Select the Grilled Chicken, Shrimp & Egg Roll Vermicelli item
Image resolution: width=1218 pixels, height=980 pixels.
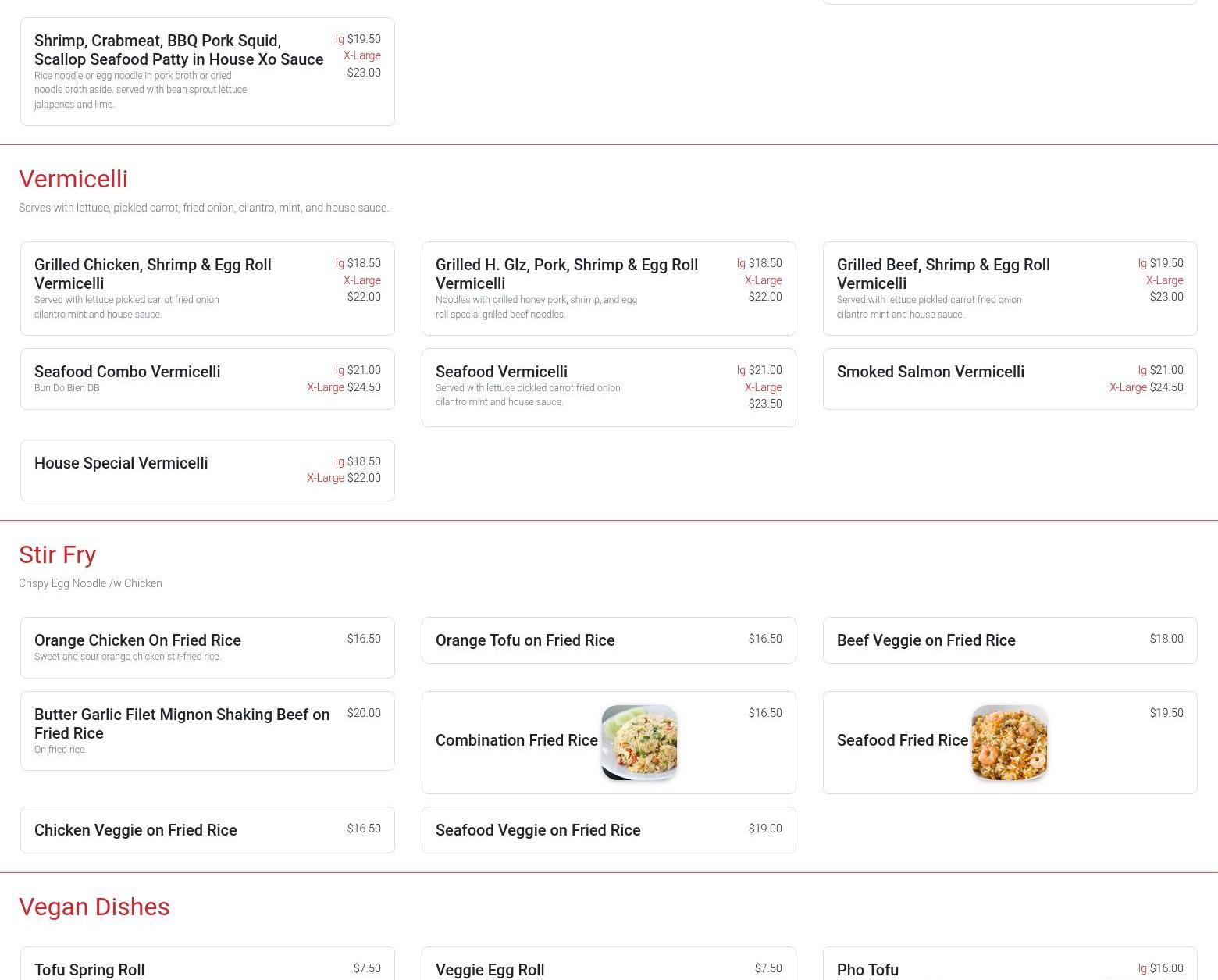(x=208, y=288)
